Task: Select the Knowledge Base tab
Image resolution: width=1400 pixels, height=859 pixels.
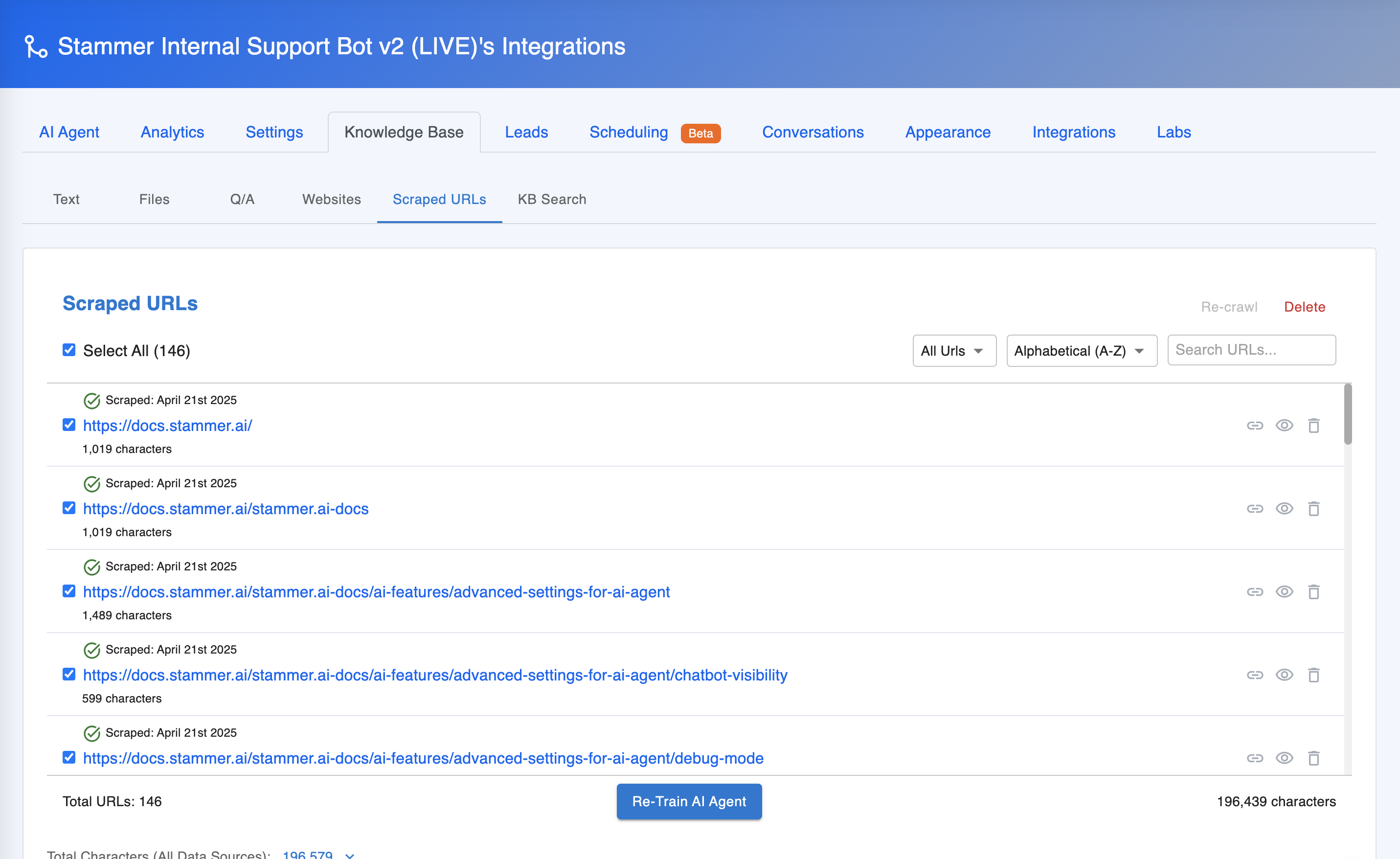Action: [404, 132]
